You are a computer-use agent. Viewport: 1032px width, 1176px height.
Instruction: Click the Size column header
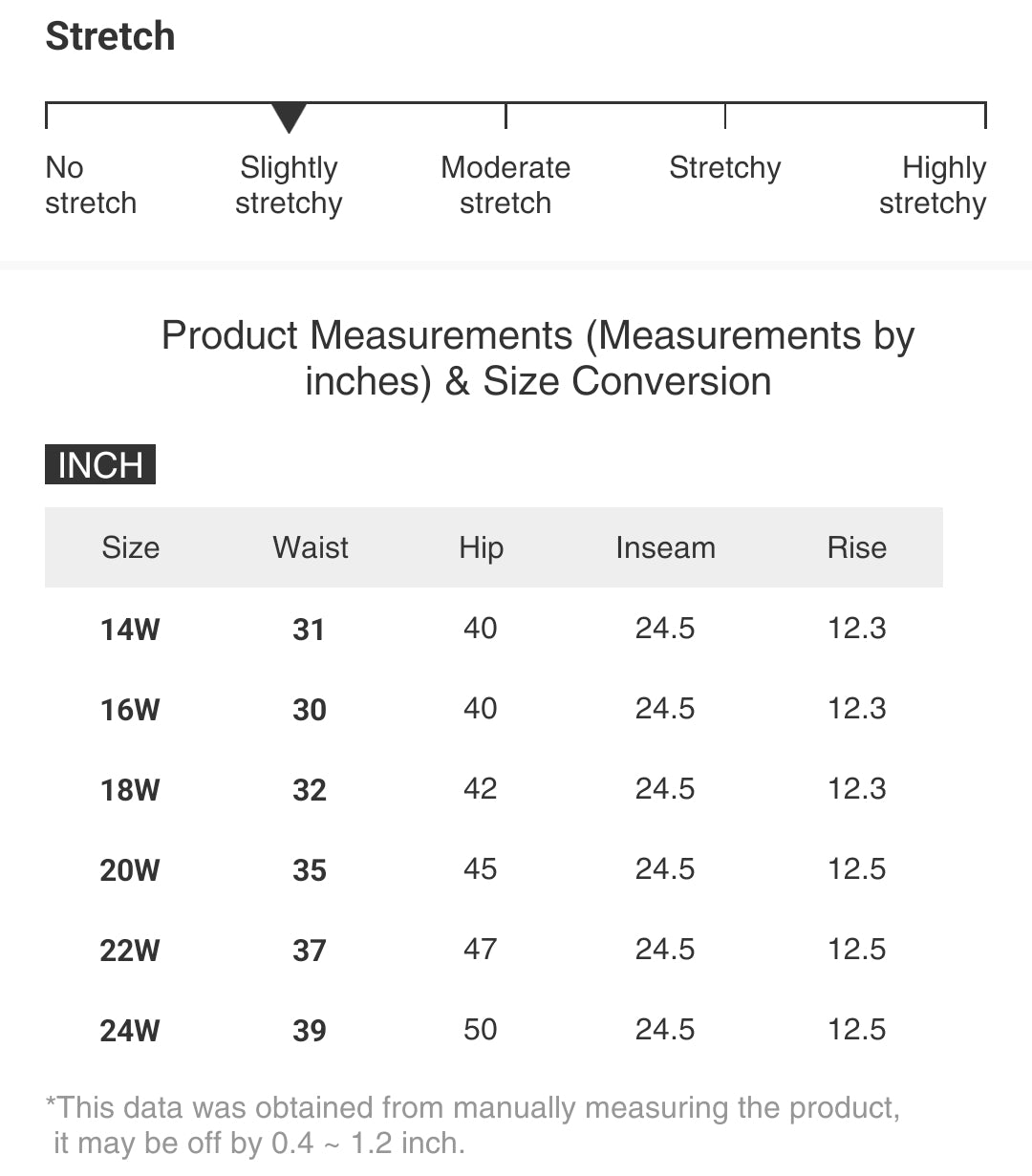(130, 547)
